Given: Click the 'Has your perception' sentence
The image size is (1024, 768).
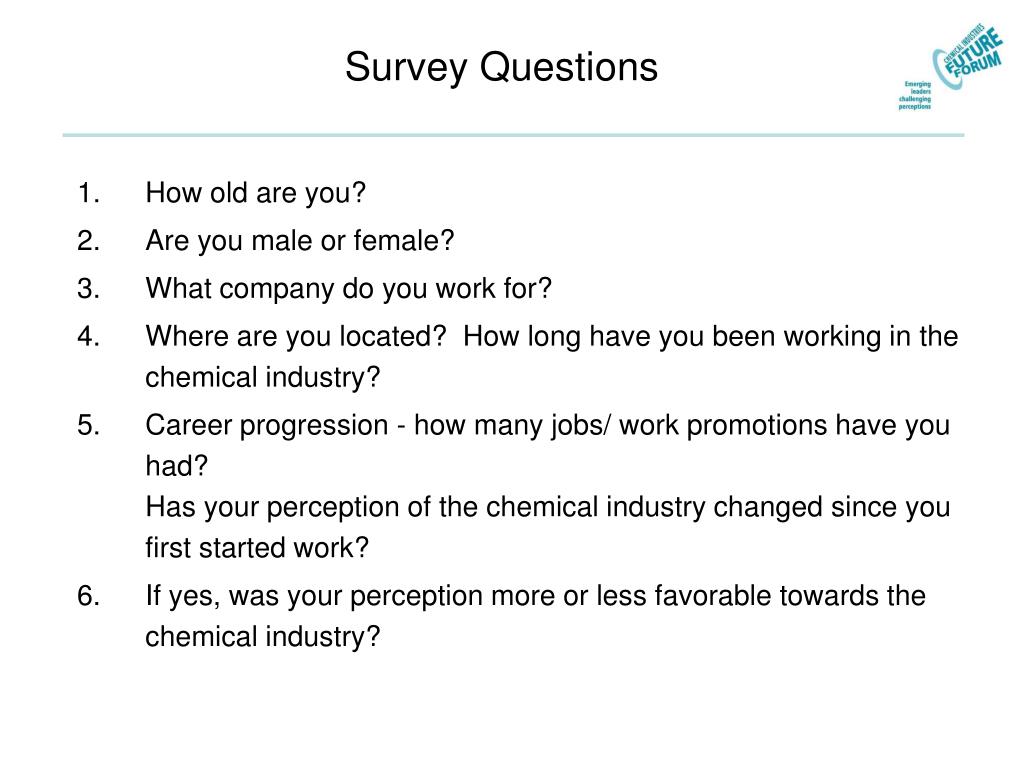Looking at the screenshot, I should point(547,507).
